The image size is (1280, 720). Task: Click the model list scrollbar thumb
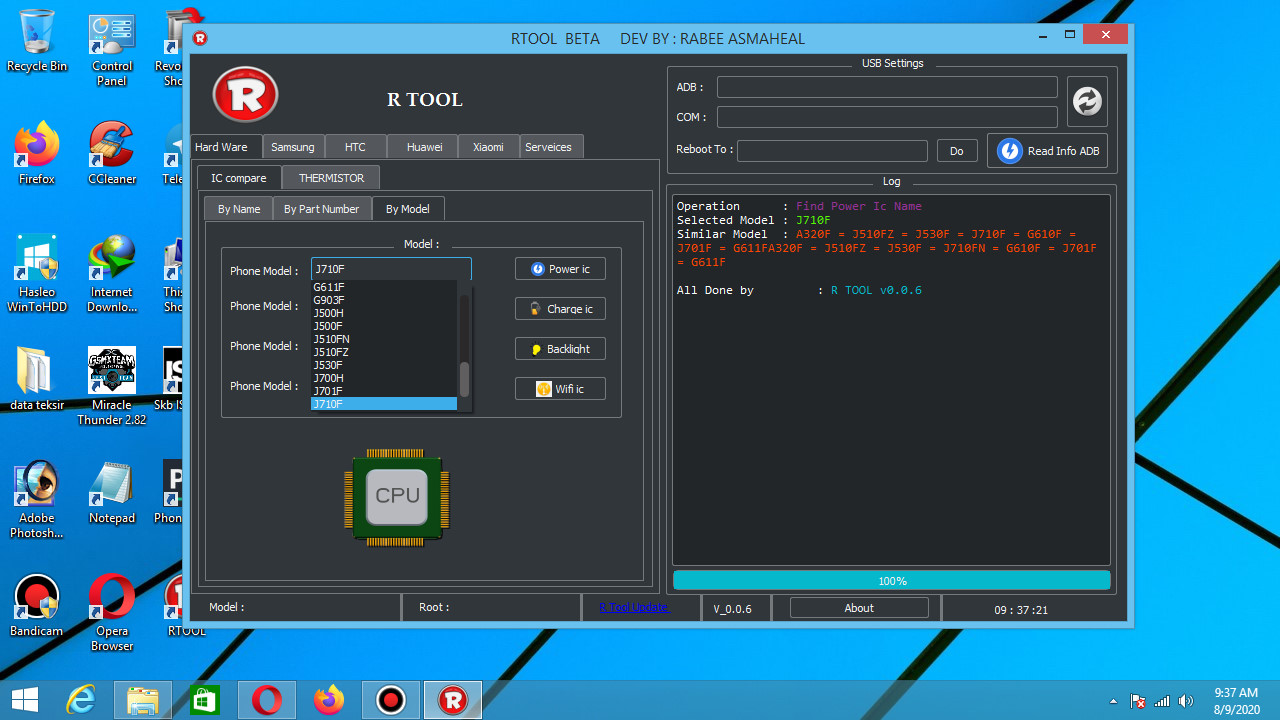click(x=464, y=380)
